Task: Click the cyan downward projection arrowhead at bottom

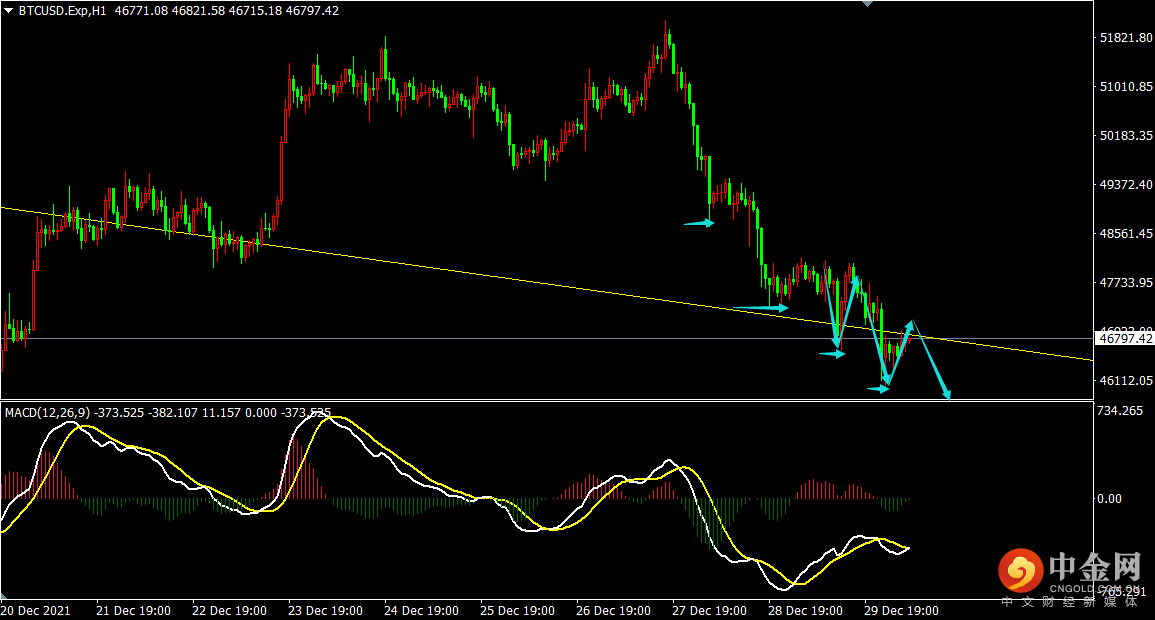Action: [x=946, y=394]
